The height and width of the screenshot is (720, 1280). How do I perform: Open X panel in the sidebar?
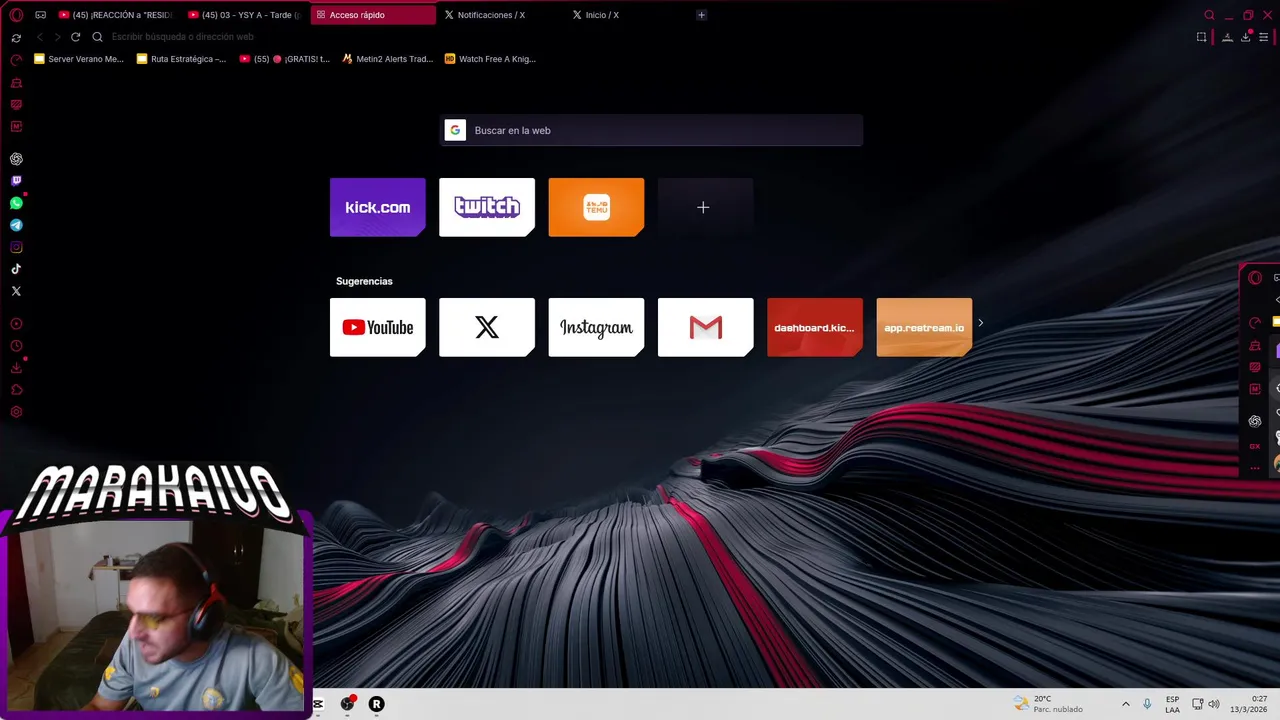tap(16, 291)
